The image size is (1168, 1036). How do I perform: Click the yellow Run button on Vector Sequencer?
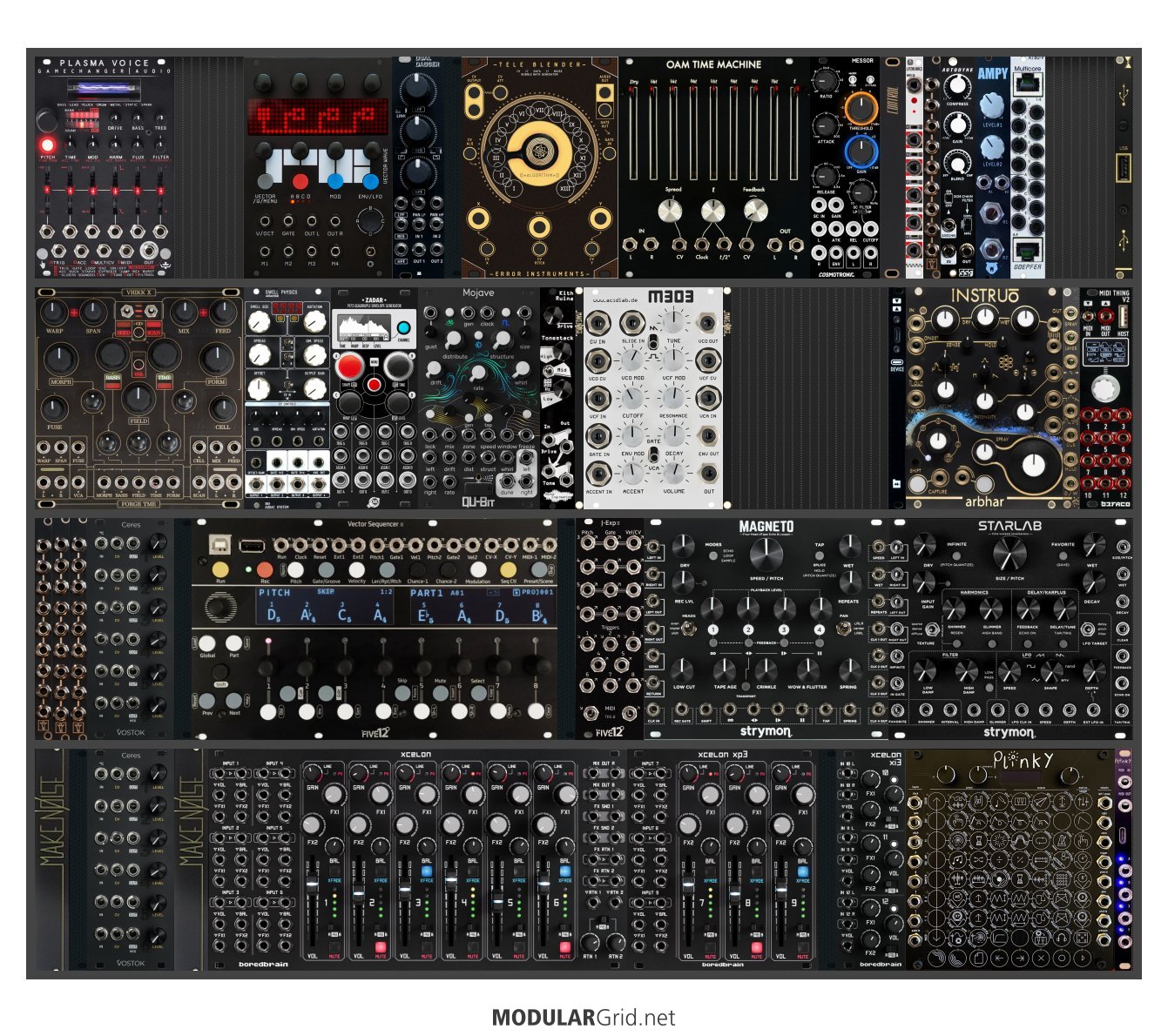[x=220, y=569]
